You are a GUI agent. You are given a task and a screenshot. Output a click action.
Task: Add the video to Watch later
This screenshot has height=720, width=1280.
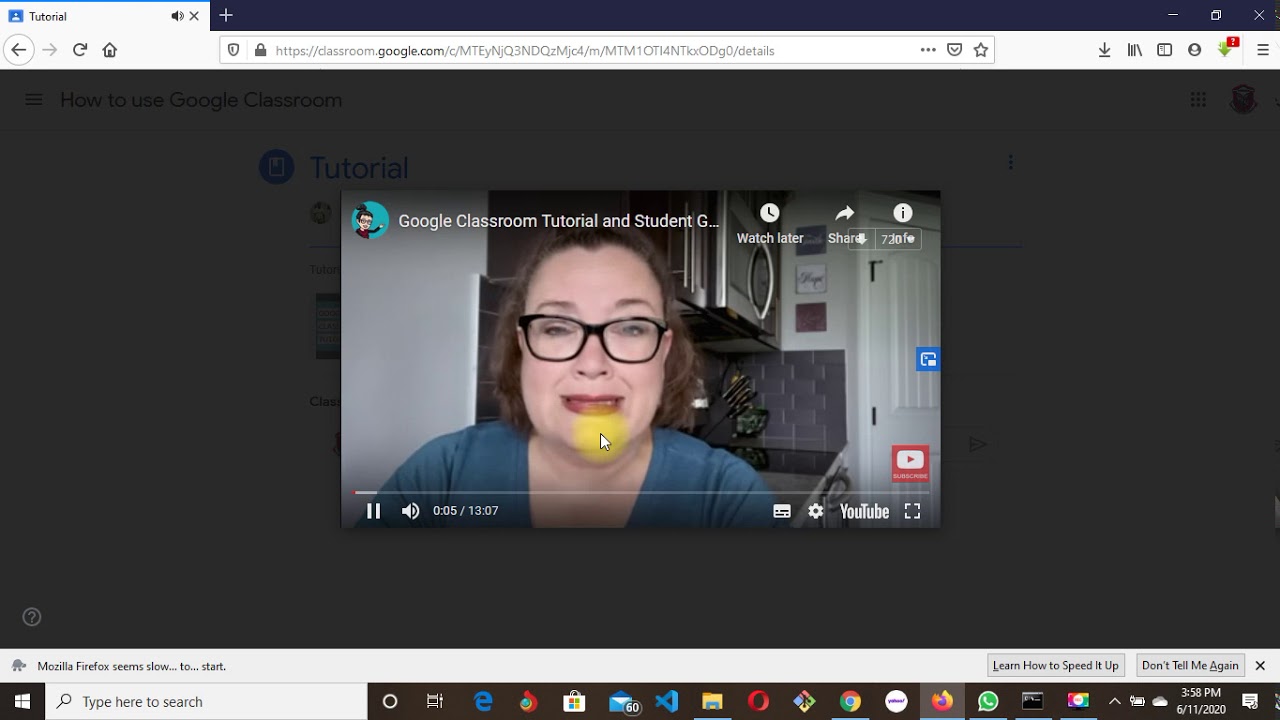(x=770, y=223)
